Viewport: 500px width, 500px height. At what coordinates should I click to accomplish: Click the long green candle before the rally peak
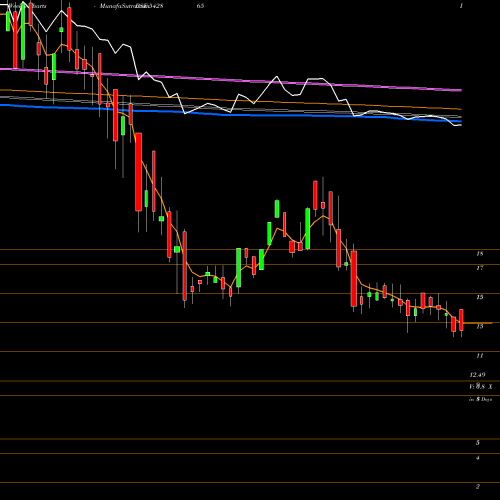308,228
